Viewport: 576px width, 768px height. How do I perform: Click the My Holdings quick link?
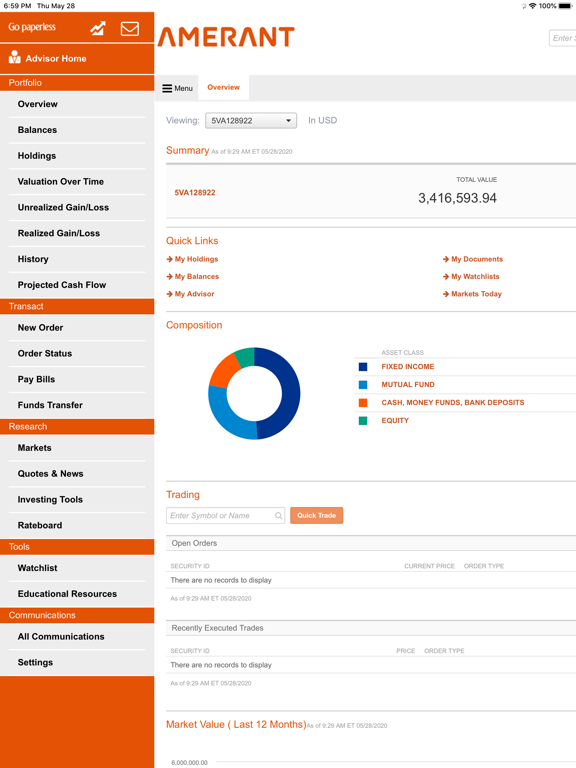pos(196,259)
